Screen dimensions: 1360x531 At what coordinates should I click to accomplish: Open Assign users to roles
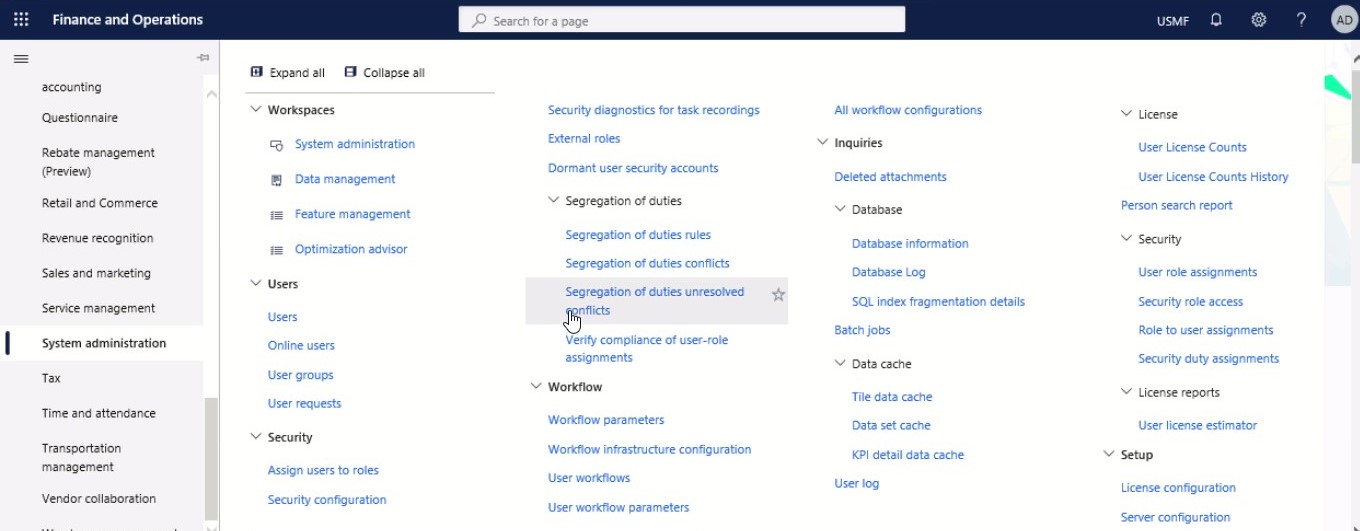323,470
